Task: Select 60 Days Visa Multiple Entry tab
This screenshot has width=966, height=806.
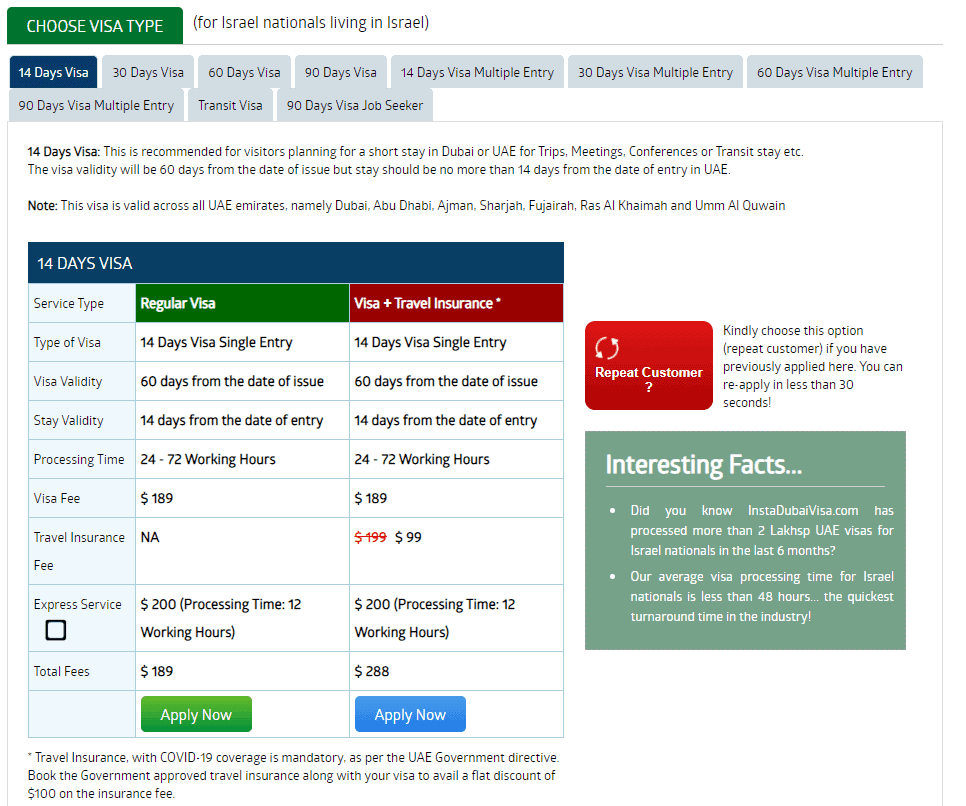Action: point(834,72)
